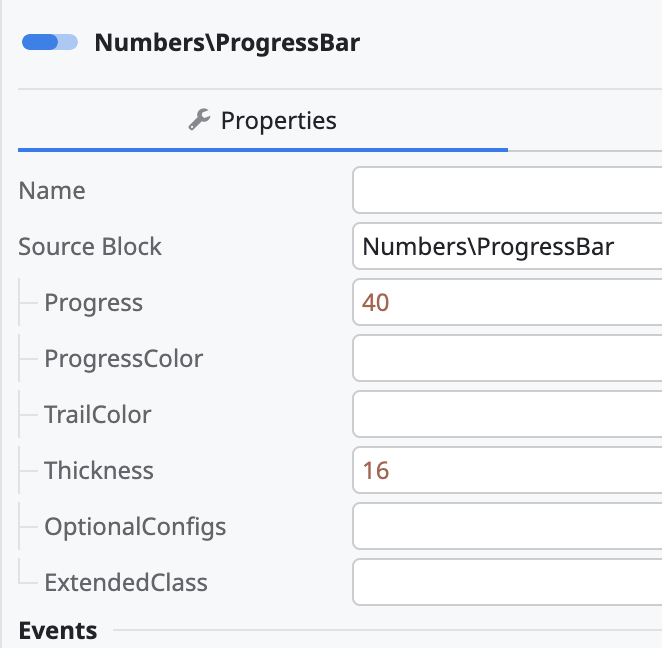Click the Thickness property label

pos(99,471)
